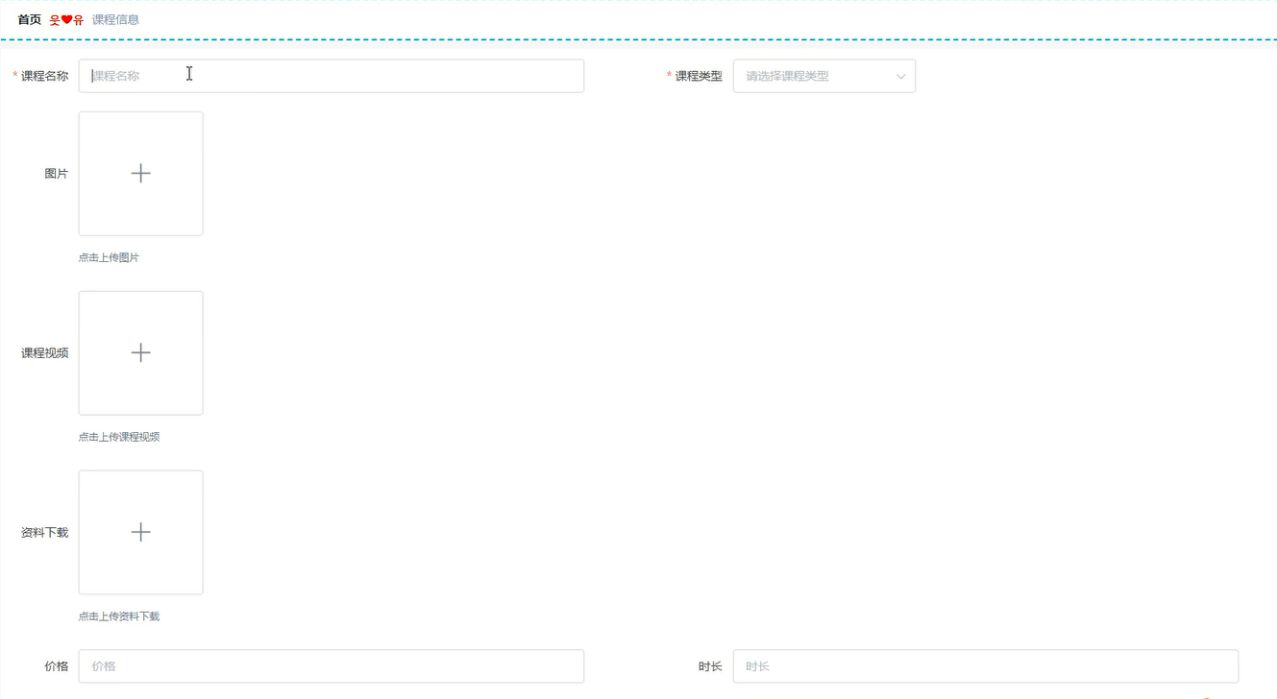Click the 时长 field label

tap(710, 666)
